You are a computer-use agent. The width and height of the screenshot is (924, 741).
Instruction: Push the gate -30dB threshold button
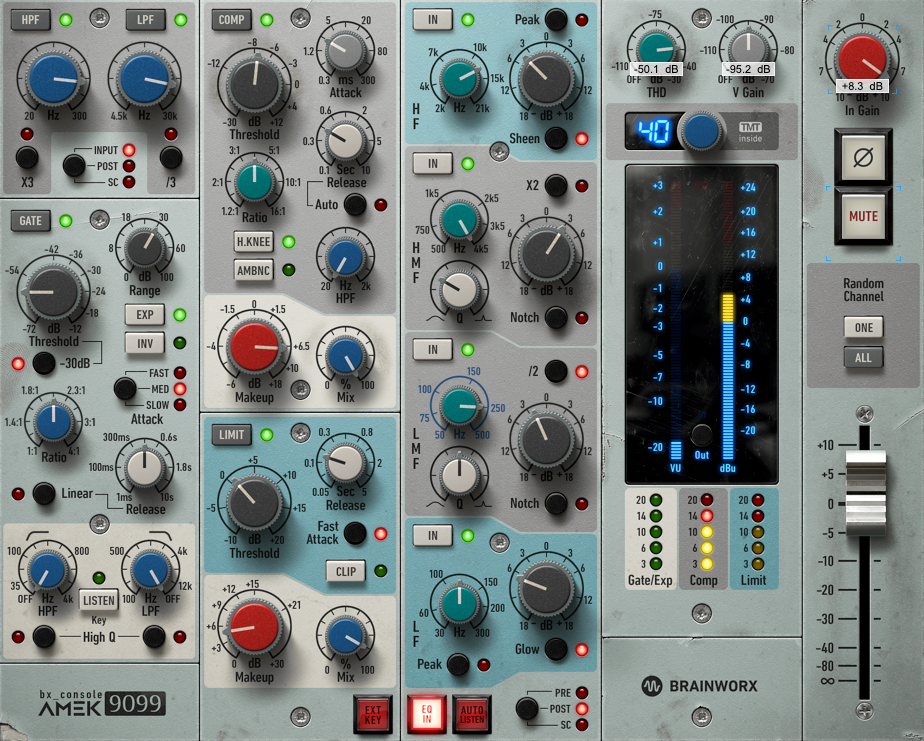pos(44,363)
